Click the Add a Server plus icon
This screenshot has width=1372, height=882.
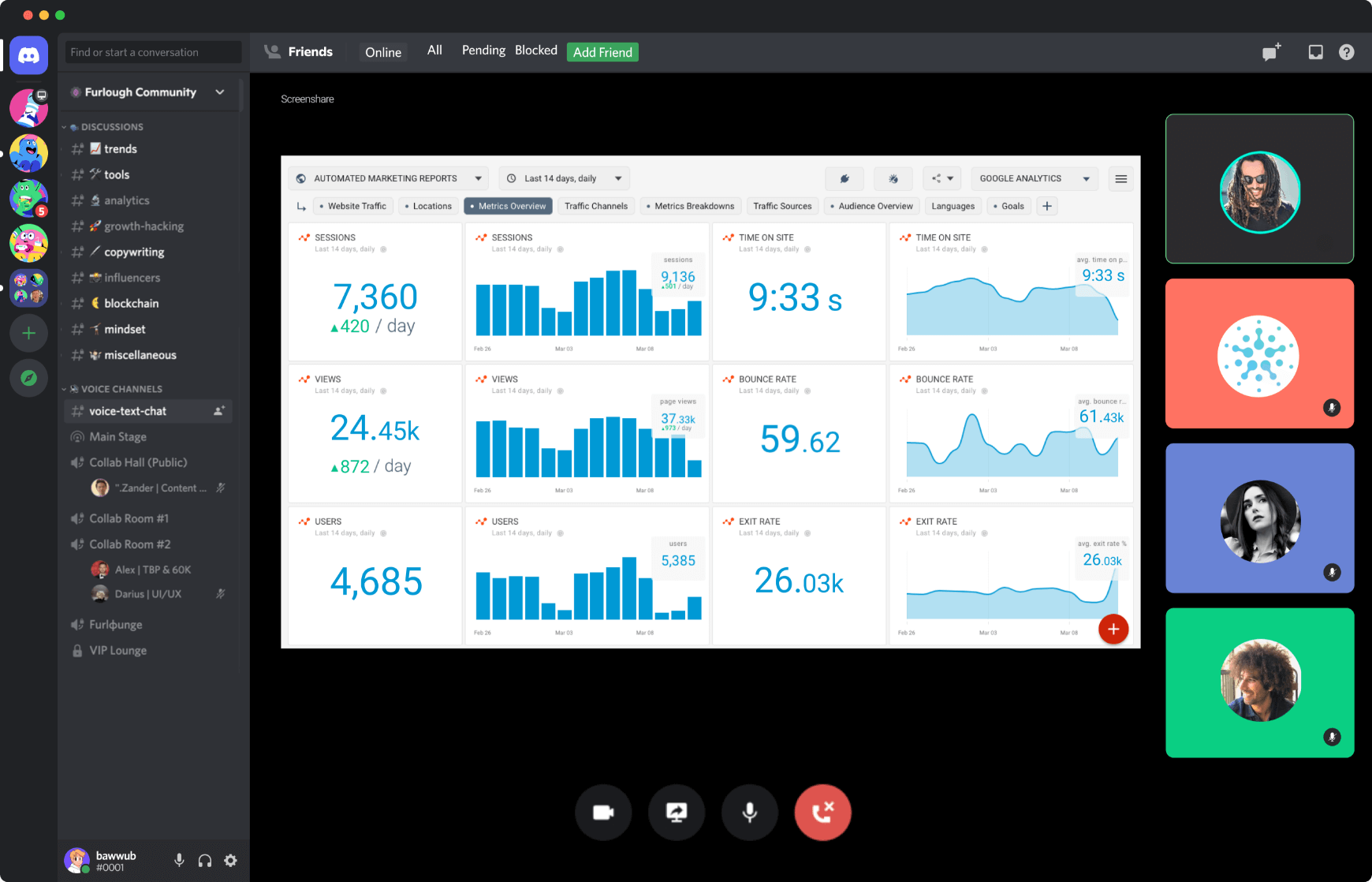(29, 333)
